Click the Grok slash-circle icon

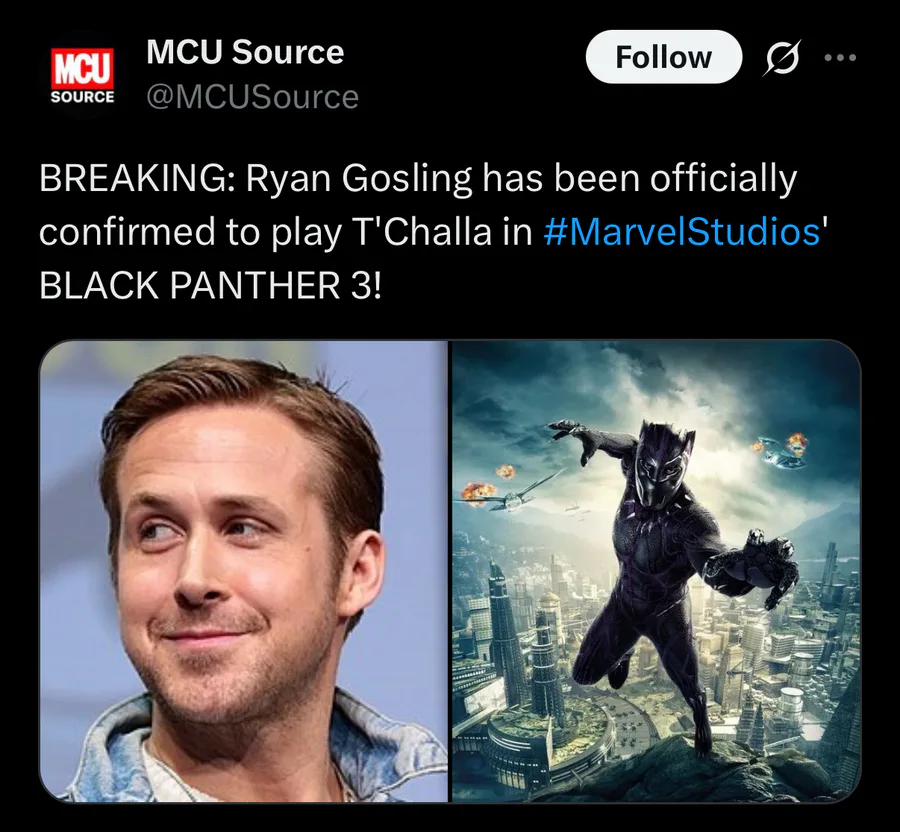(782, 57)
